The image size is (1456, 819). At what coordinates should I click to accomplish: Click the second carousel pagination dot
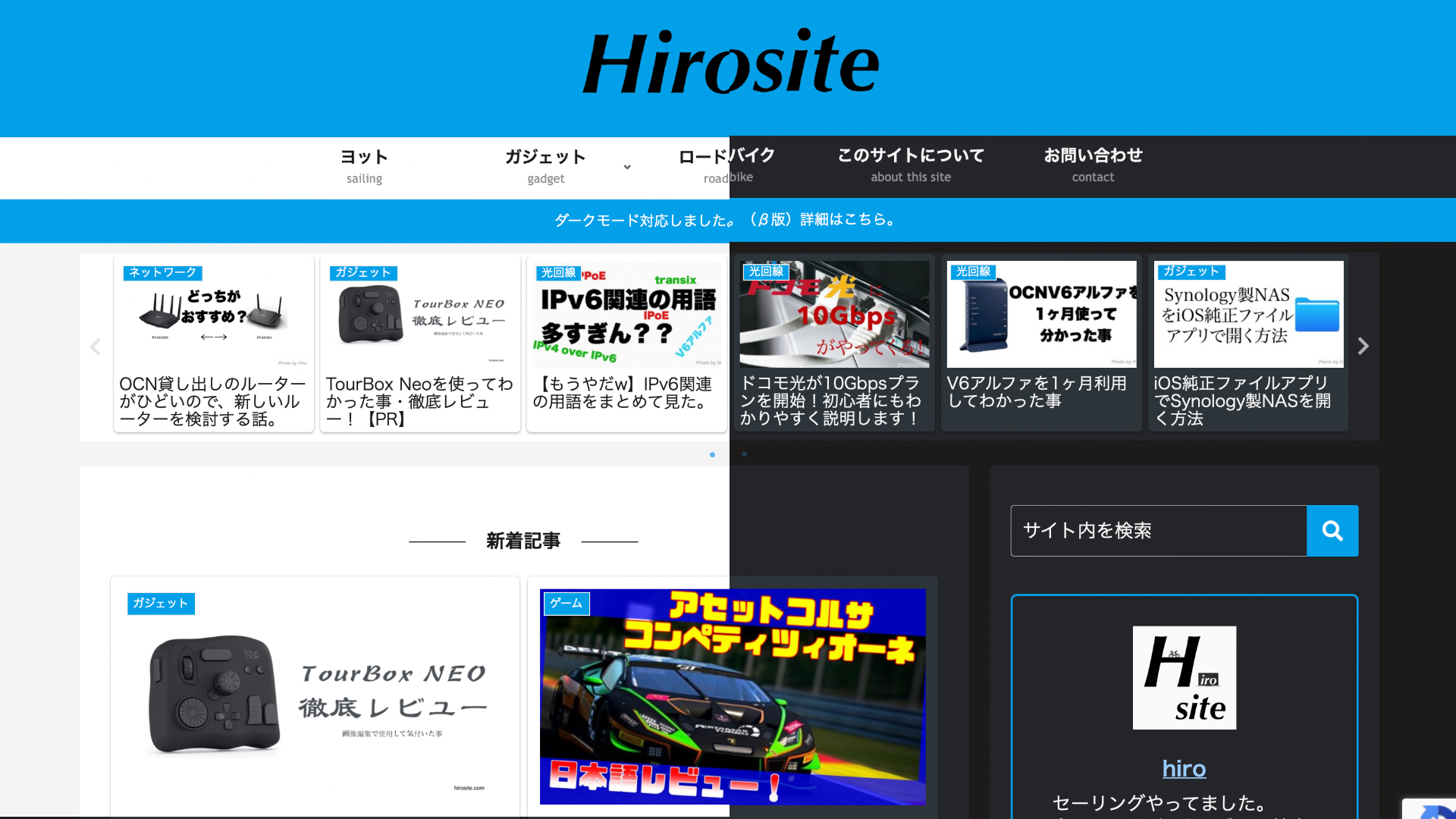pos(744,455)
